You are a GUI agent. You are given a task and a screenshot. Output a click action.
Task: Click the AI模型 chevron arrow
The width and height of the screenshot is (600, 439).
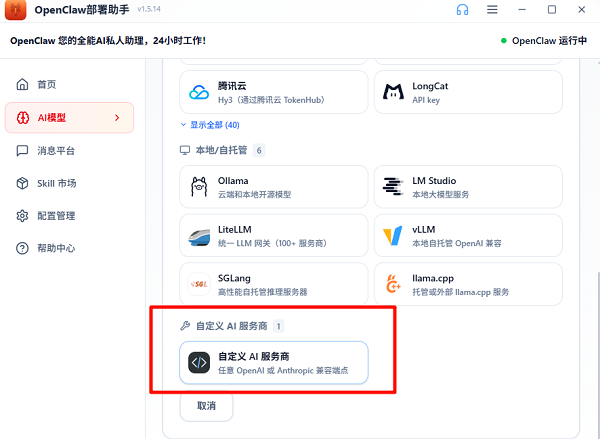pos(117,118)
